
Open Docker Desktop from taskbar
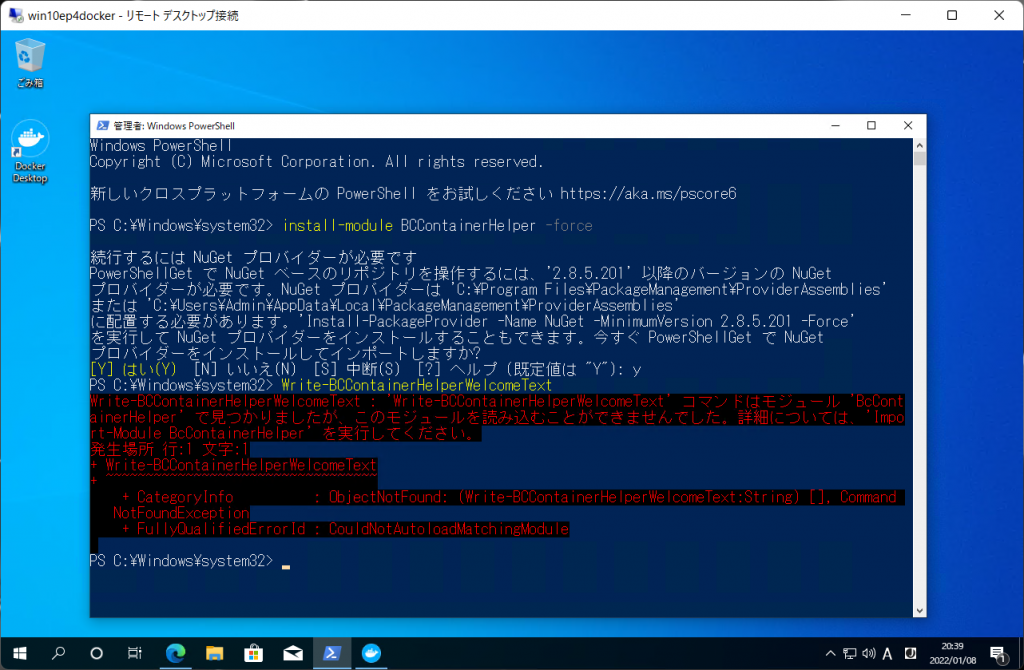(371, 653)
